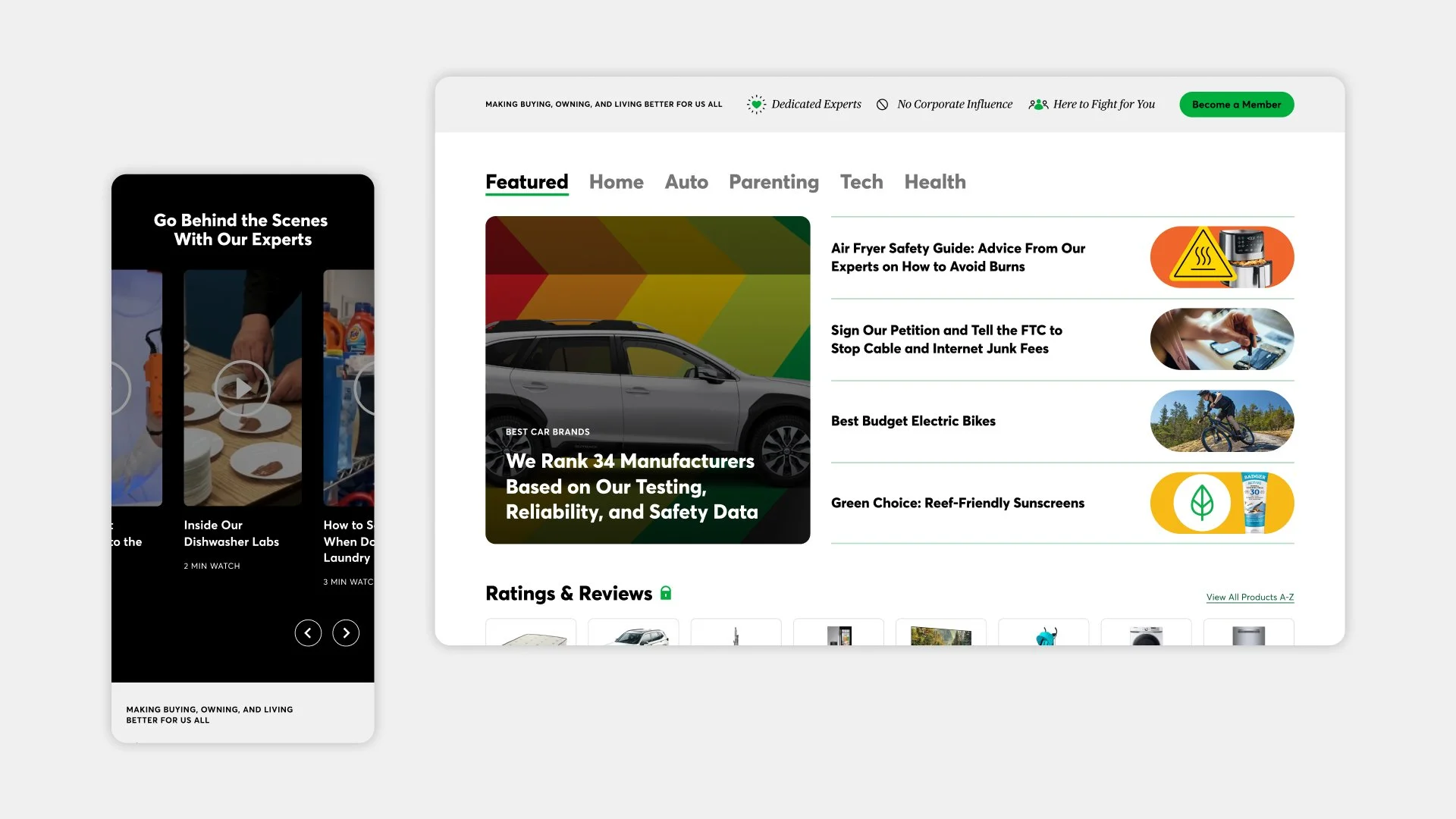Image resolution: width=1456 pixels, height=819 pixels.
Task: Open the Tech section tab
Action: [x=861, y=182]
